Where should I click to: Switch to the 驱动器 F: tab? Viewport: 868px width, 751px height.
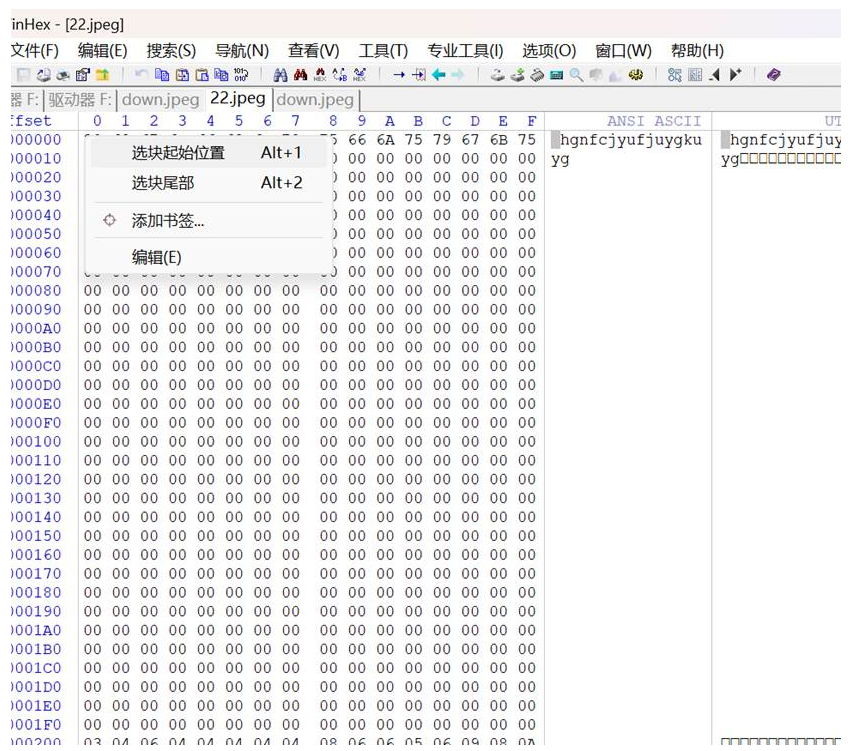pyautogui.click(x=80, y=100)
